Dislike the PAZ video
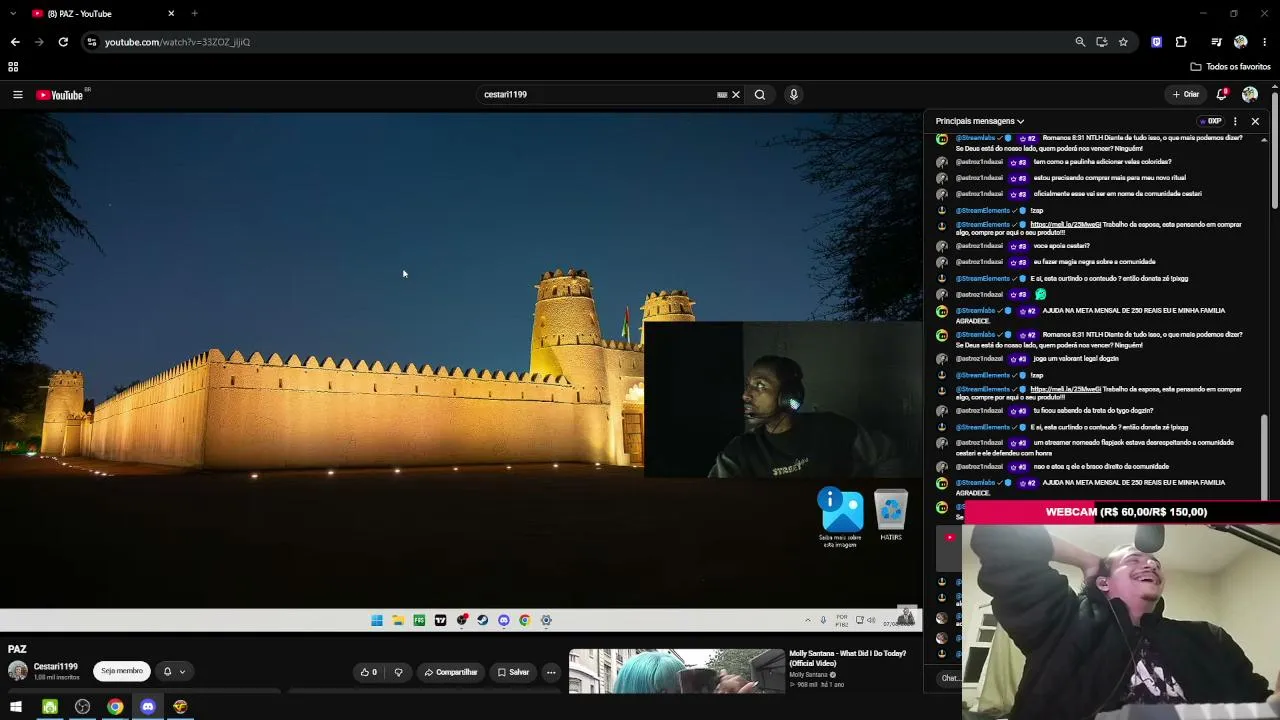Viewport: 1280px width, 720px height. (x=398, y=672)
